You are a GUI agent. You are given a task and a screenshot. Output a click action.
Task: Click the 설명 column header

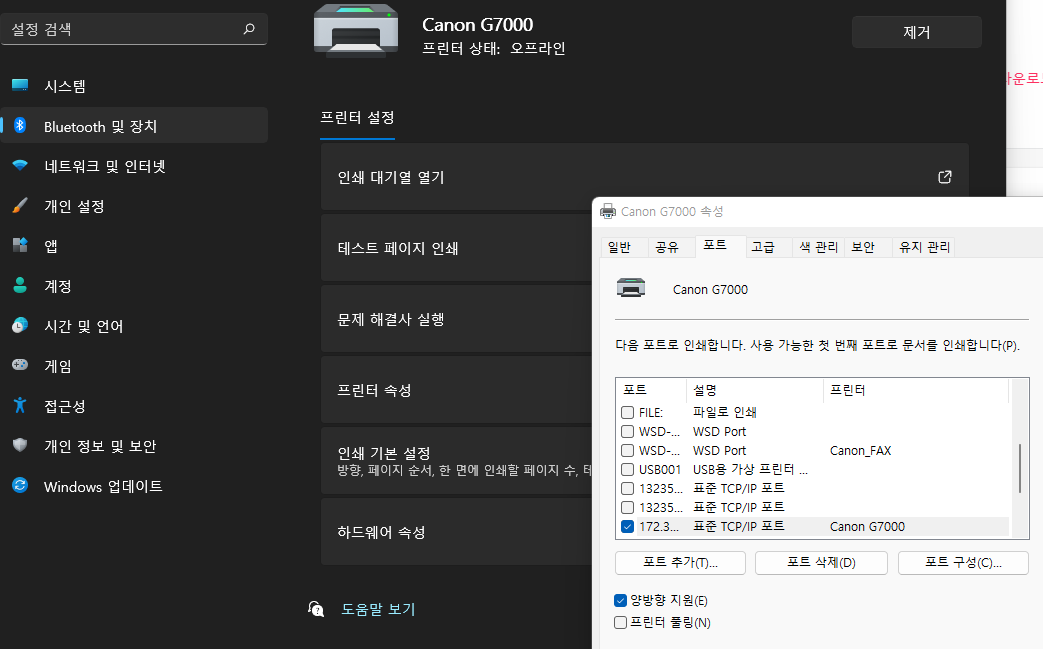(755, 390)
